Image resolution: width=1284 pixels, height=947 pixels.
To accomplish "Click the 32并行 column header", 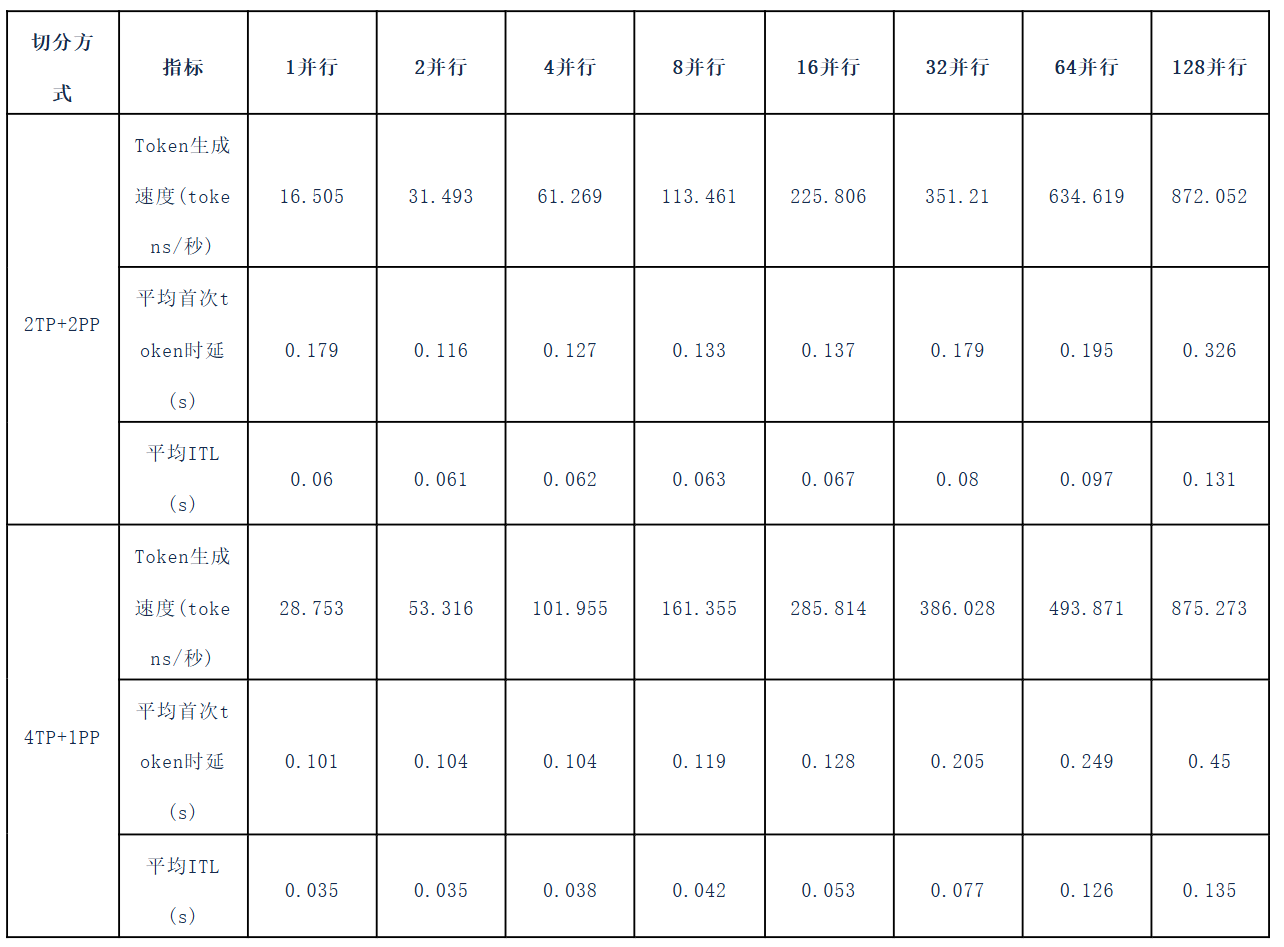I will (x=958, y=64).
